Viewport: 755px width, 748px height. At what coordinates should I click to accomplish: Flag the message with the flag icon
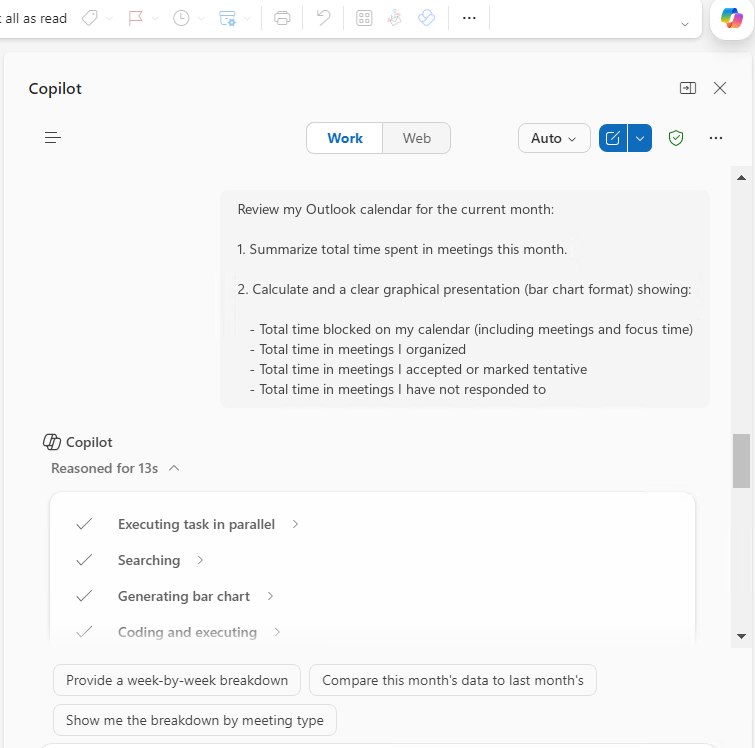tap(135, 18)
